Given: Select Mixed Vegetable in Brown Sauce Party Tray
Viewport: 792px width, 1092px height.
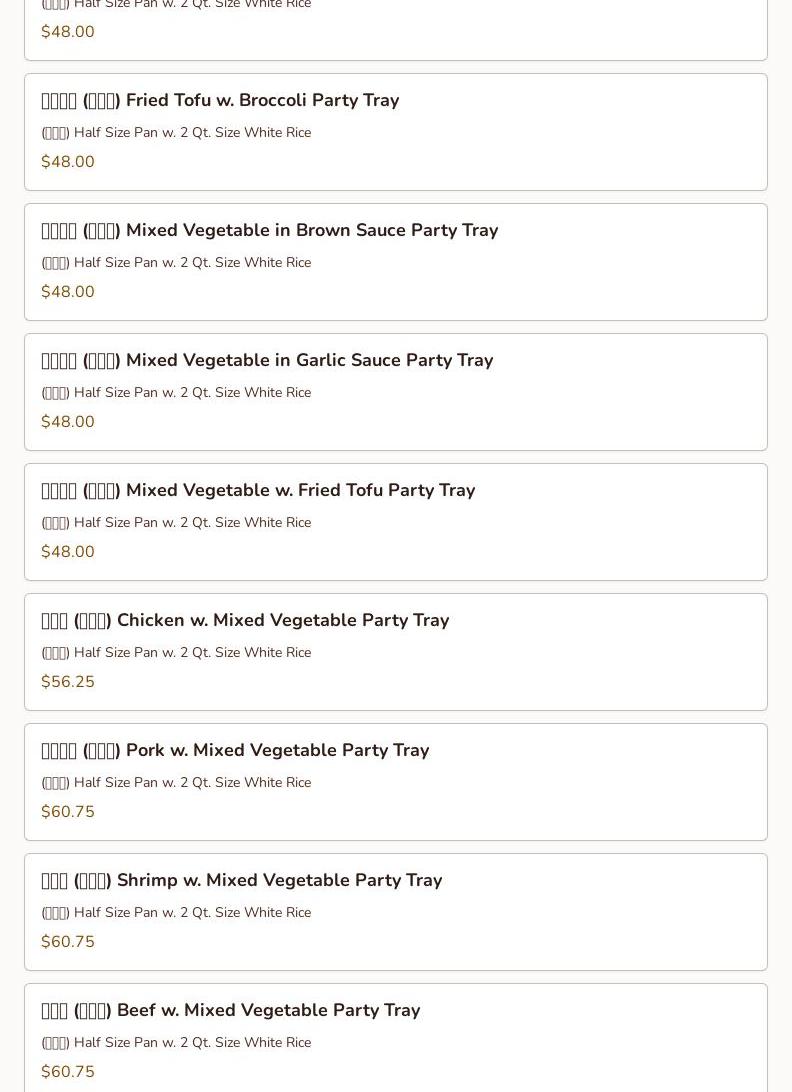Looking at the screenshot, I should [270, 231].
